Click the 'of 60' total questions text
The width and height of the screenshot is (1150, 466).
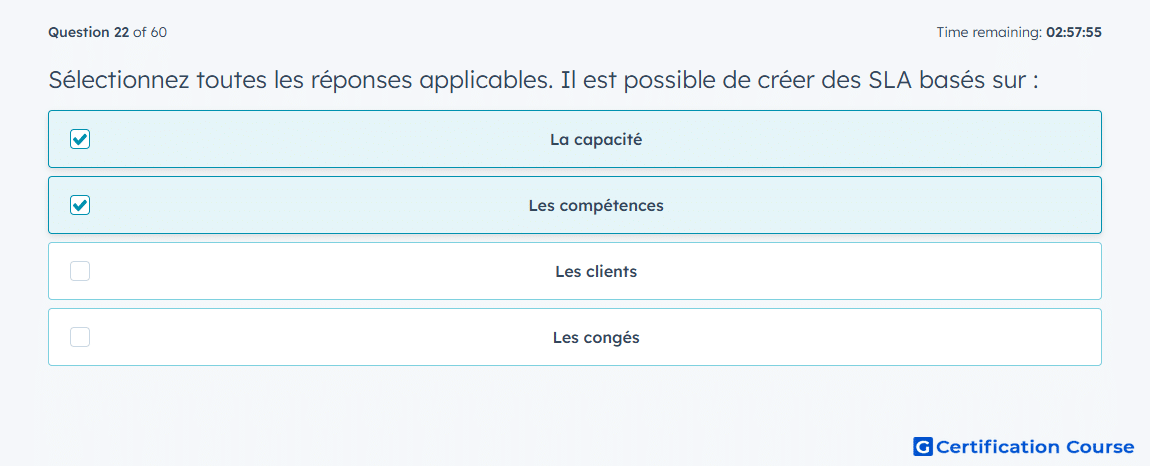point(150,32)
